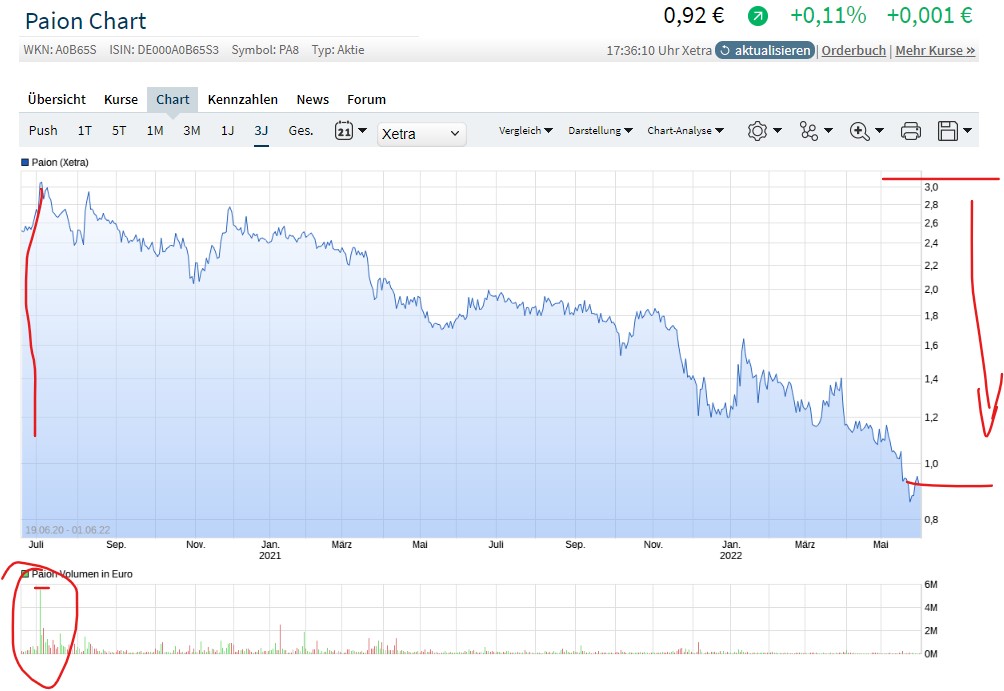This screenshot has width=1004, height=691.
Task: Open the Darstellung dropdown
Action: pyautogui.click(x=601, y=131)
